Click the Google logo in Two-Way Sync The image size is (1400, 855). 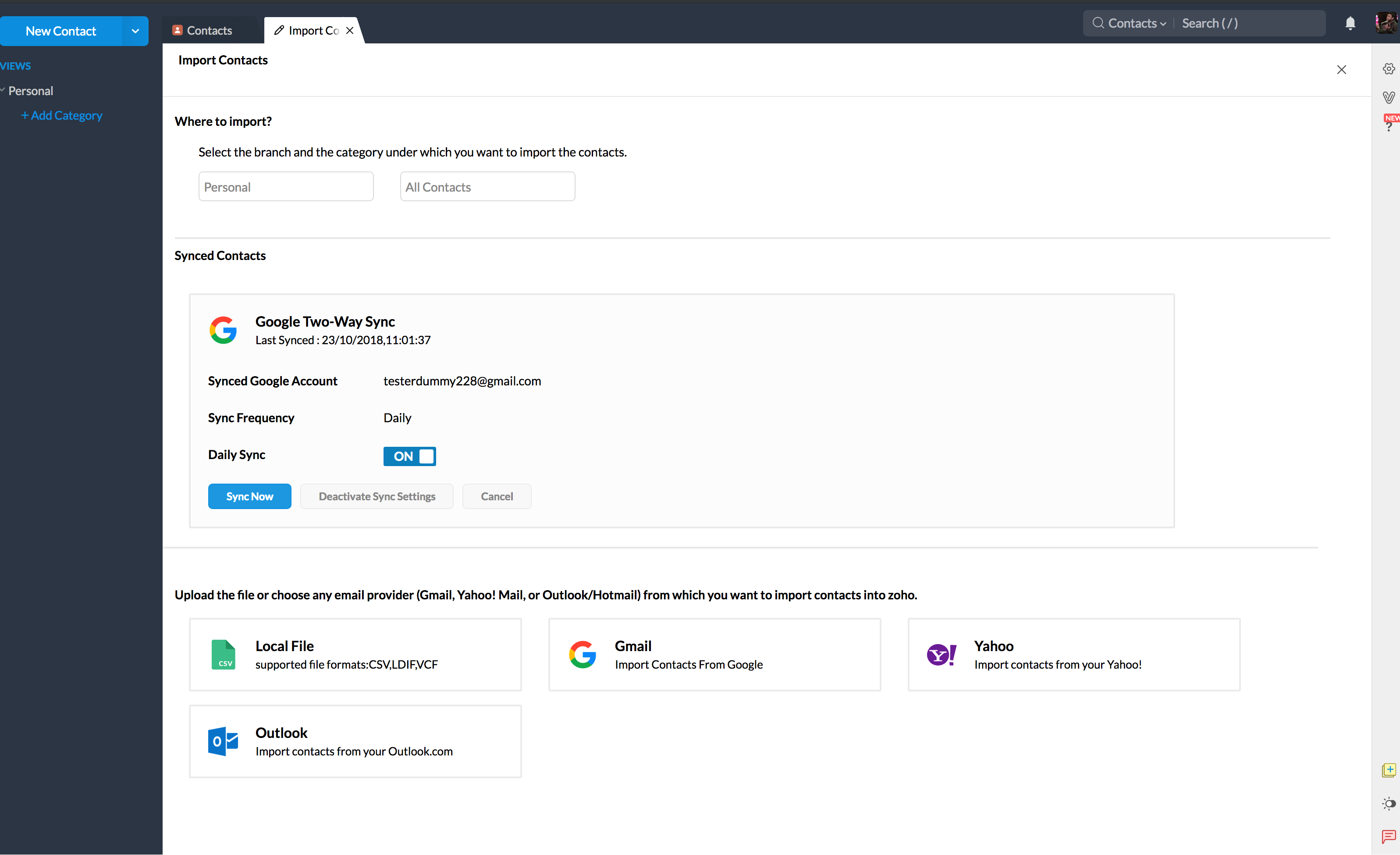pos(223,330)
